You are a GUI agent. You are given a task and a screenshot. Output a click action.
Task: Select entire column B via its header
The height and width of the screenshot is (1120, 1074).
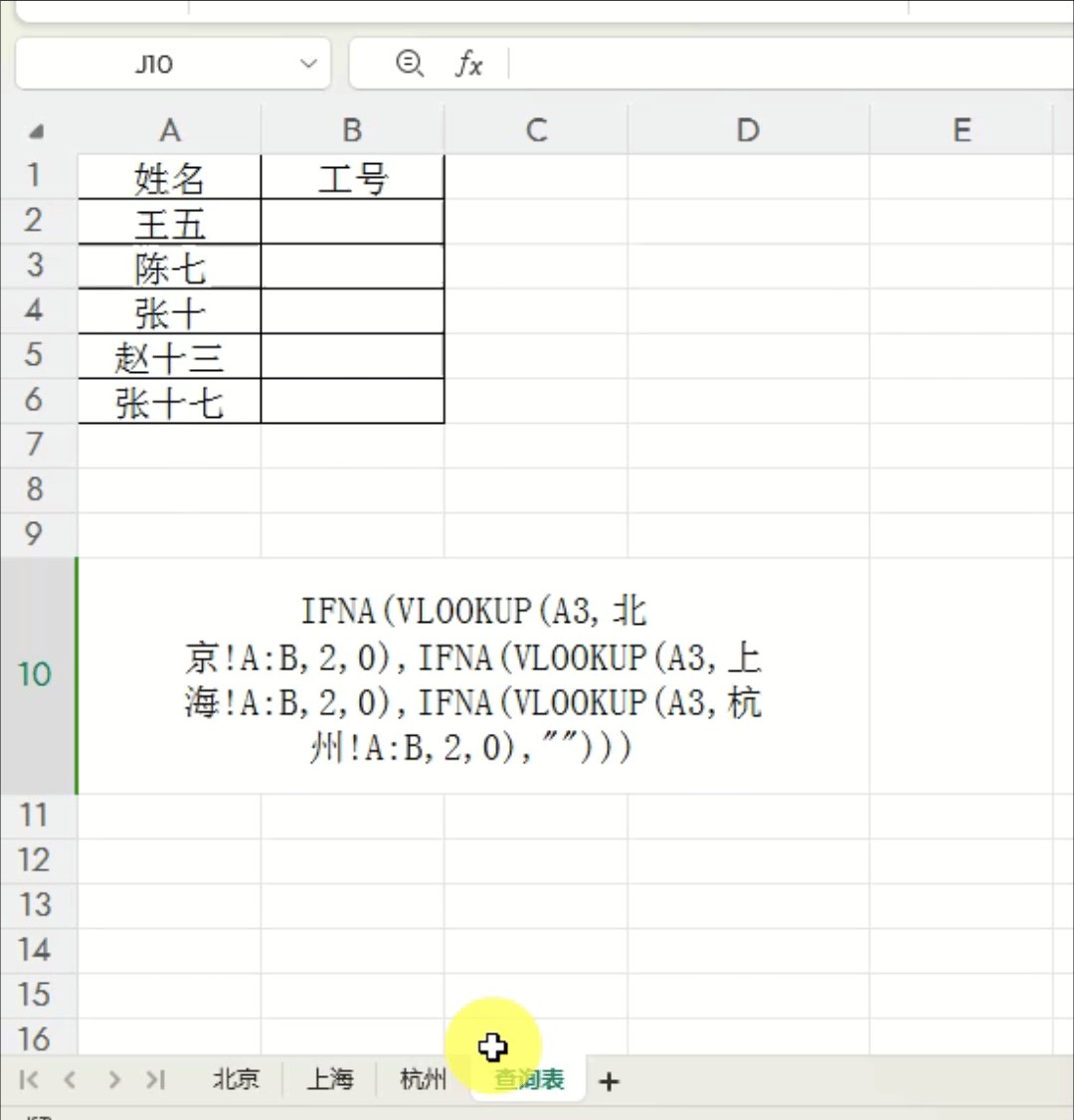click(x=352, y=130)
